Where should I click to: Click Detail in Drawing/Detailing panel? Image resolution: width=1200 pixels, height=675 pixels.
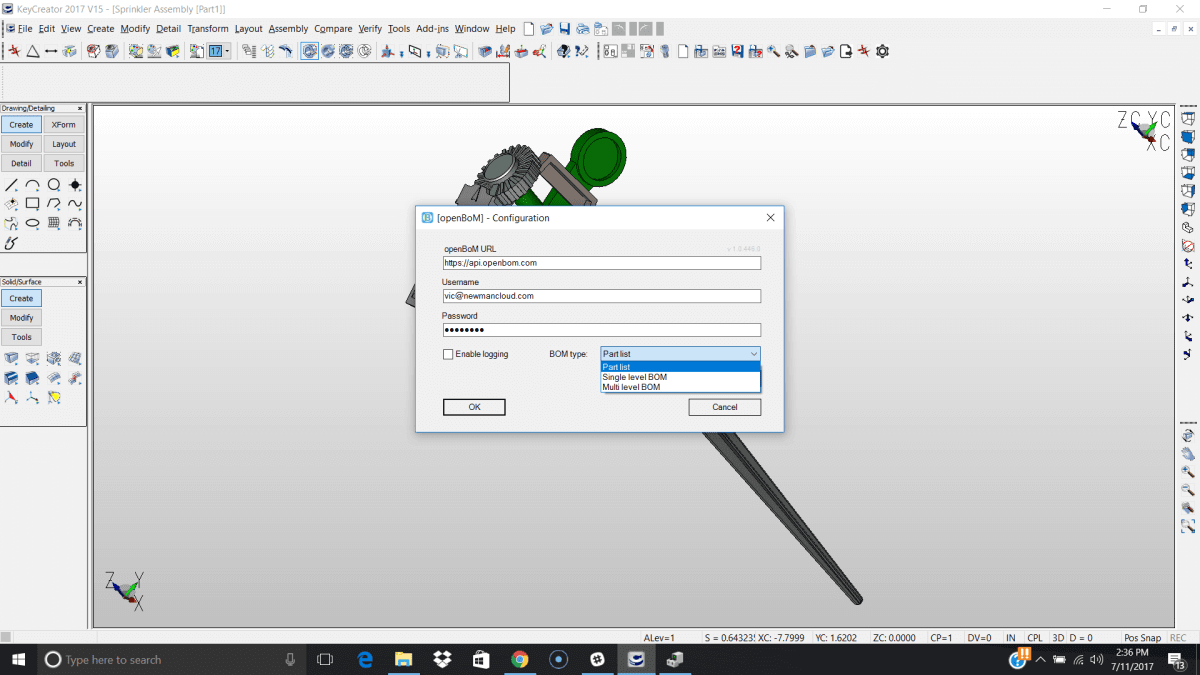pyautogui.click(x=21, y=163)
